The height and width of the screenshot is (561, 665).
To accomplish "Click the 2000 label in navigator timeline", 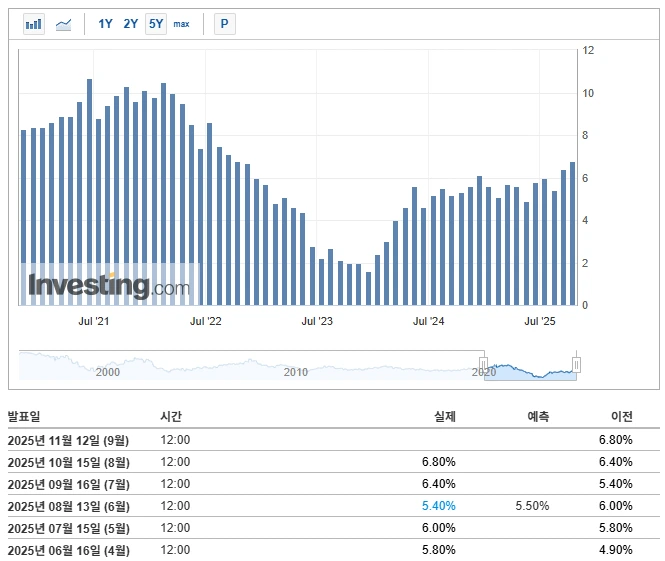I will [x=108, y=372].
